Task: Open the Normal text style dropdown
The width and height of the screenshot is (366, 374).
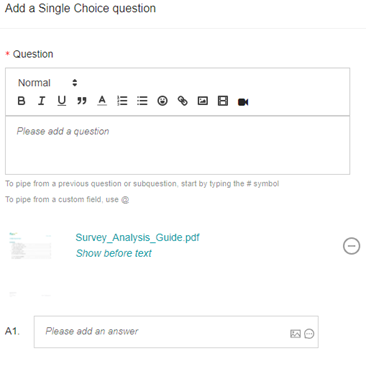Action: [48, 83]
